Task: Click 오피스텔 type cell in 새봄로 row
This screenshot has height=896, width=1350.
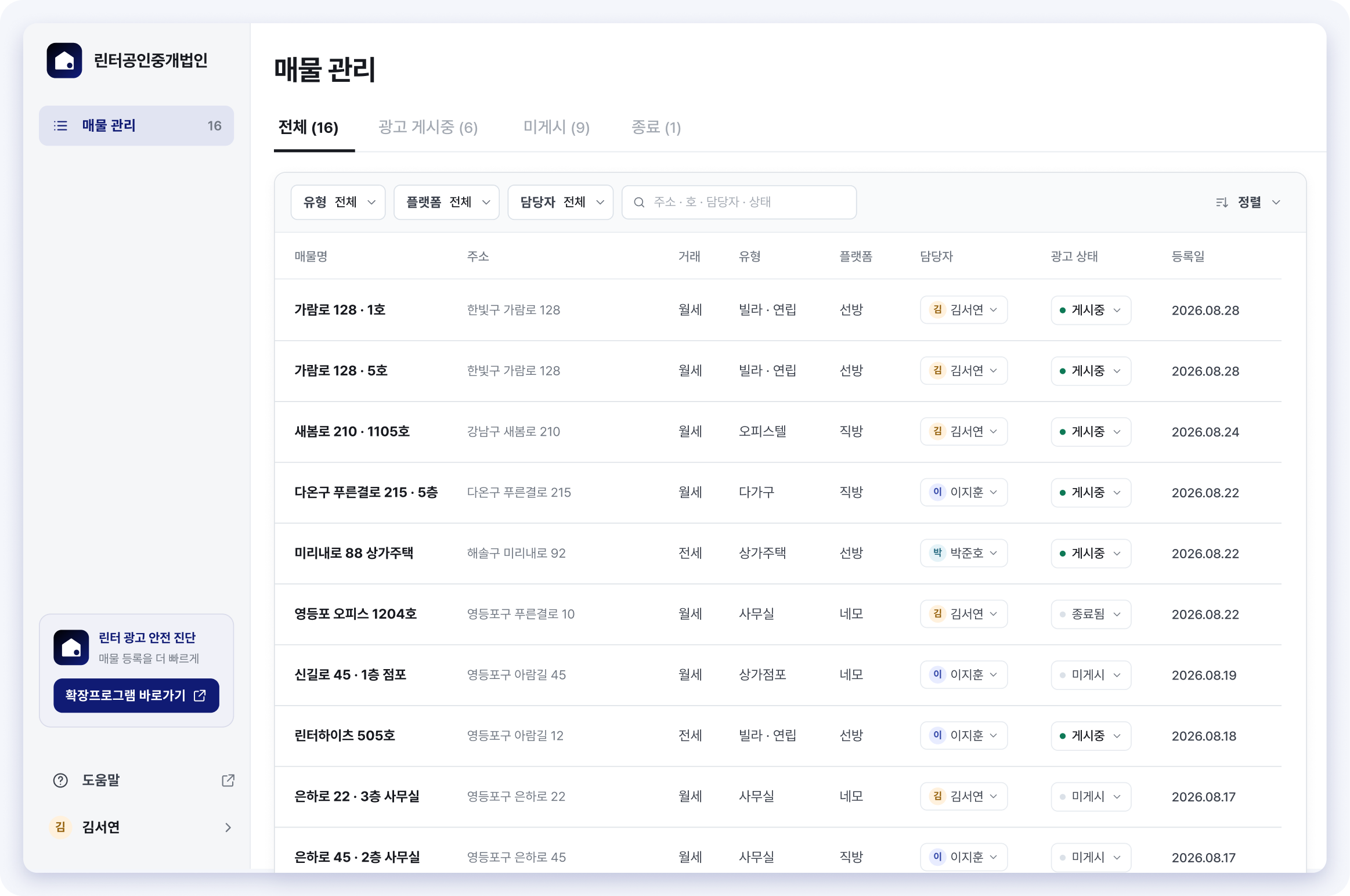Action: click(762, 431)
